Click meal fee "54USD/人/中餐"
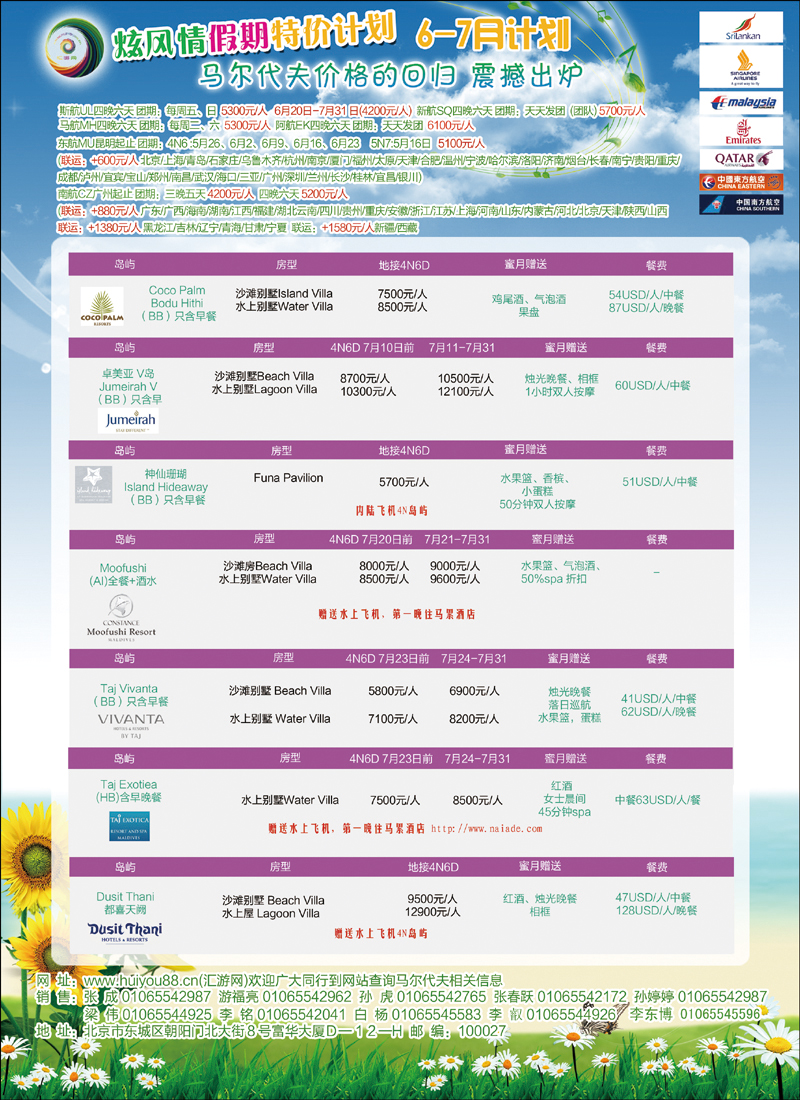The image size is (800, 1100). click(x=646, y=295)
